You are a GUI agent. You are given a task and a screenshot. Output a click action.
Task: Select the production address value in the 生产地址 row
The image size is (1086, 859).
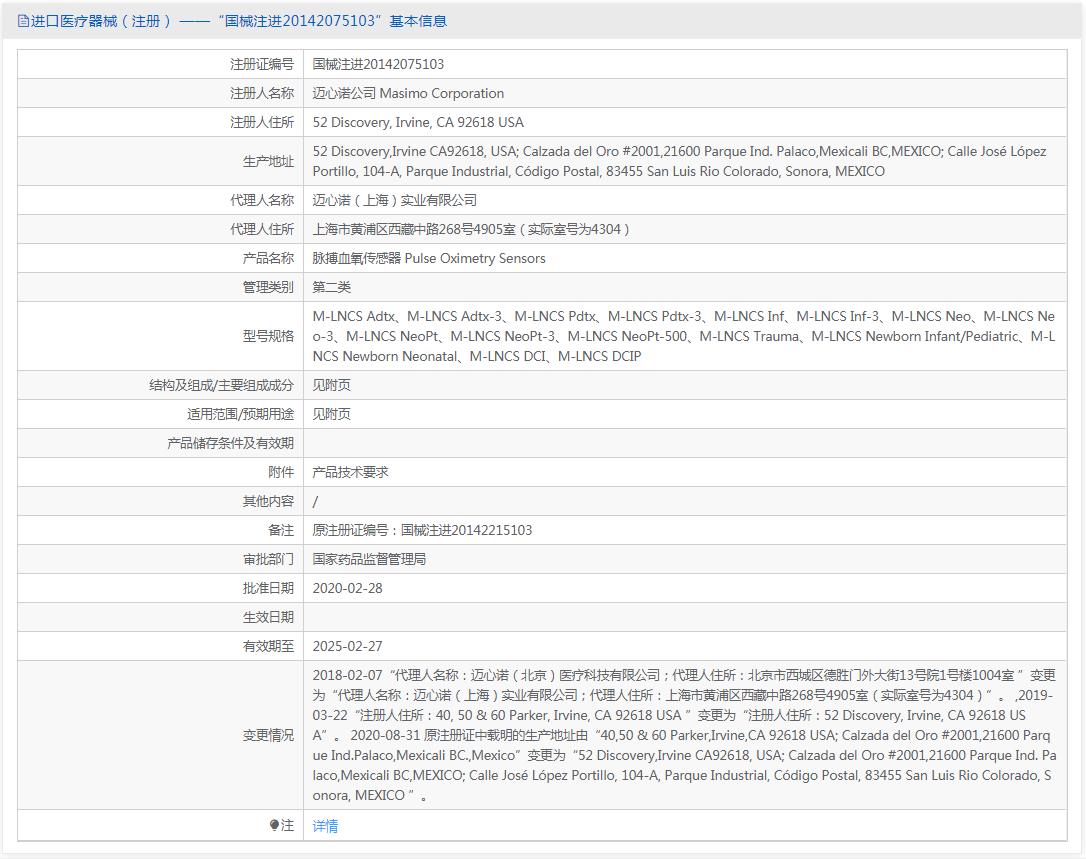click(679, 161)
